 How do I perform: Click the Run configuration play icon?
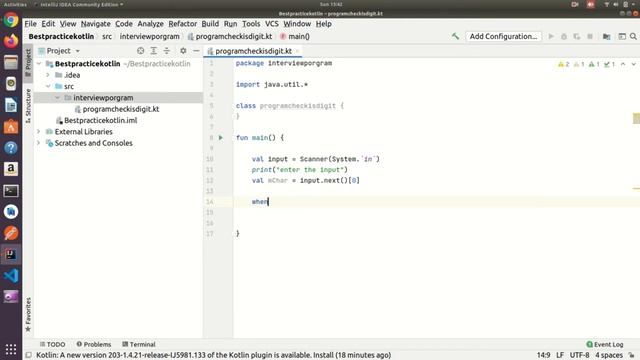coord(551,36)
